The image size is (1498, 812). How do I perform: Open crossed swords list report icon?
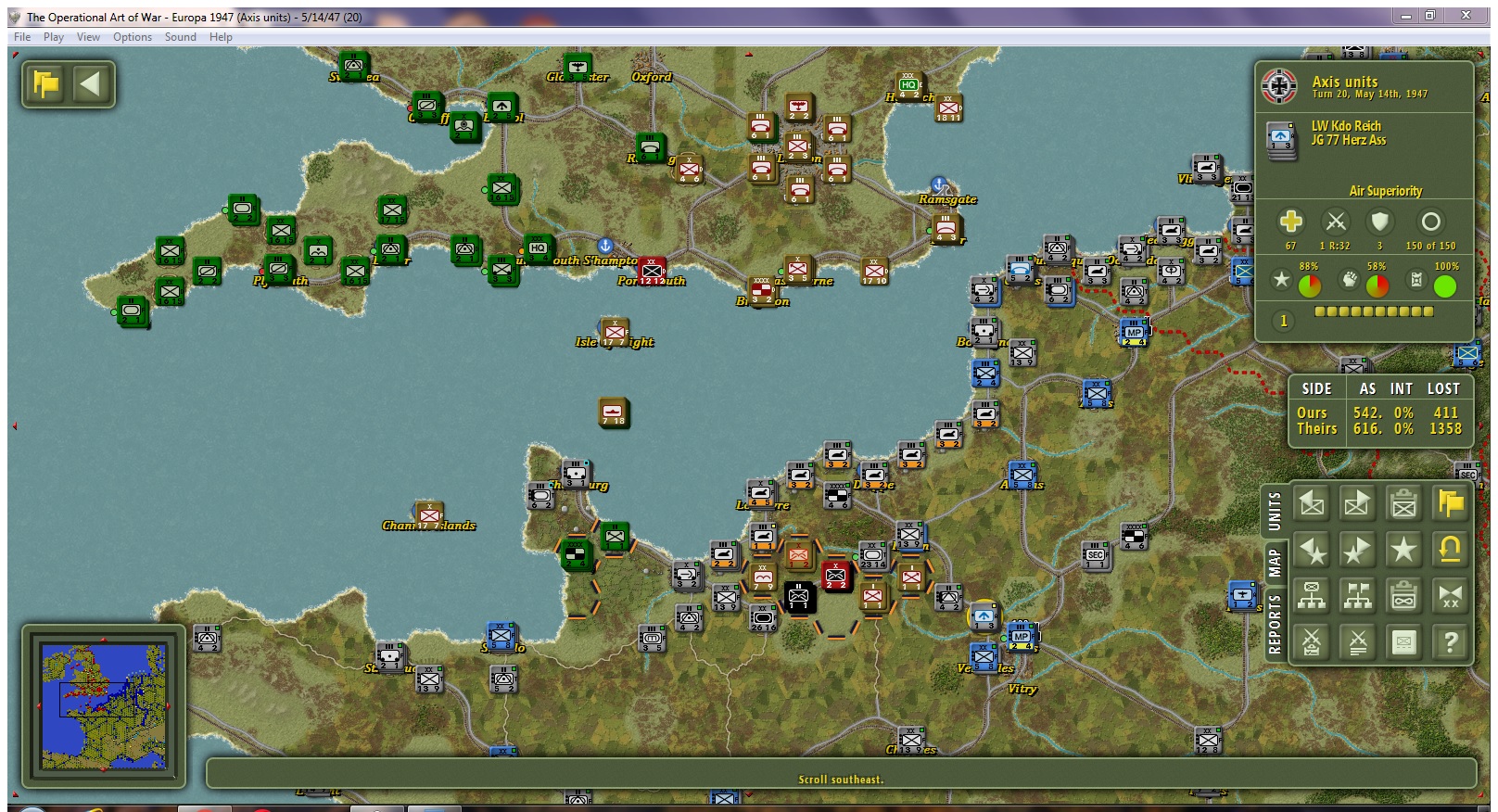pos(1357,641)
